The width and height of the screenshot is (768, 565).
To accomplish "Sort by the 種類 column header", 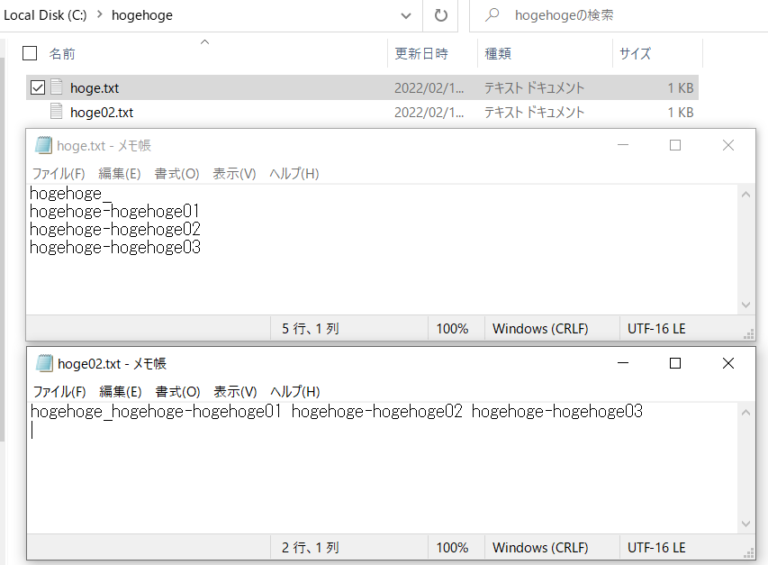I will pos(498,53).
